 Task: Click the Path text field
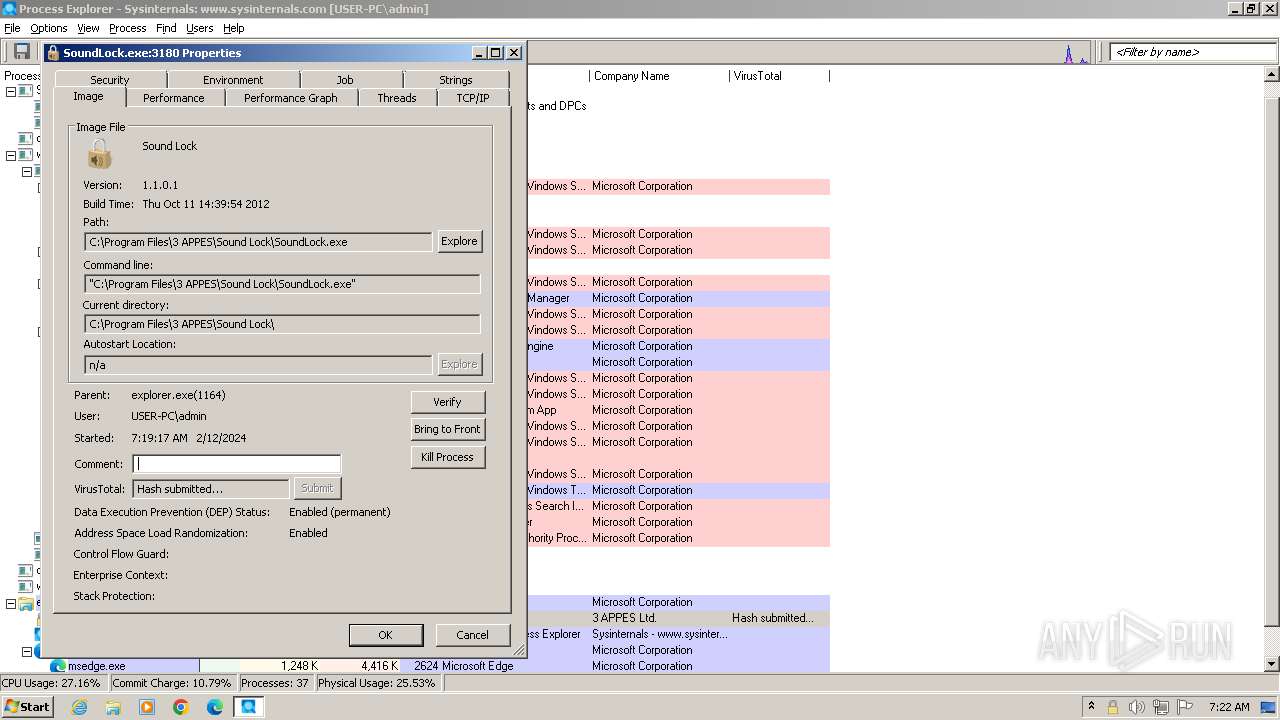(258, 242)
